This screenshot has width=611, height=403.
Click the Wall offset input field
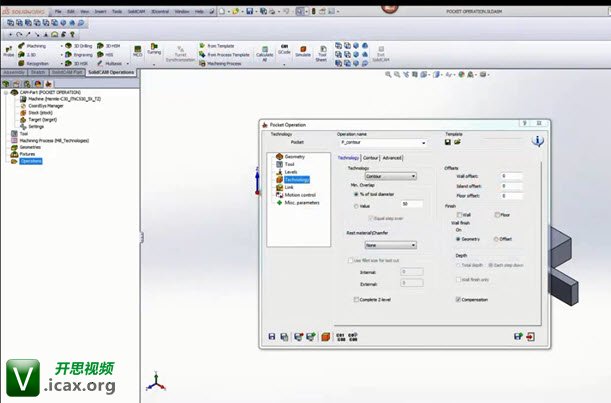[512, 176]
